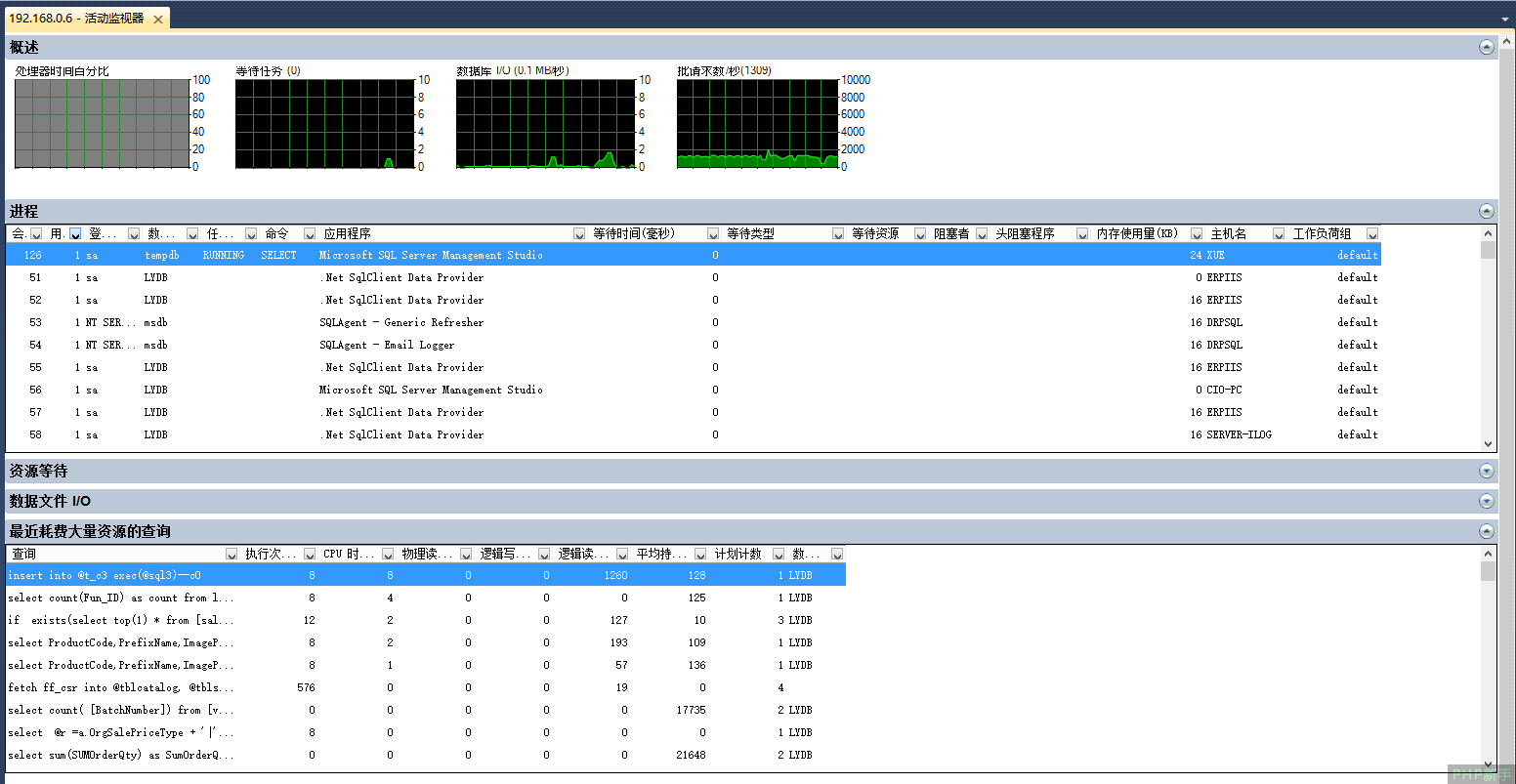Sort processes by the 应用程序 header label
The height and width of the screenshot is (784, 1516).
(348, 234)
